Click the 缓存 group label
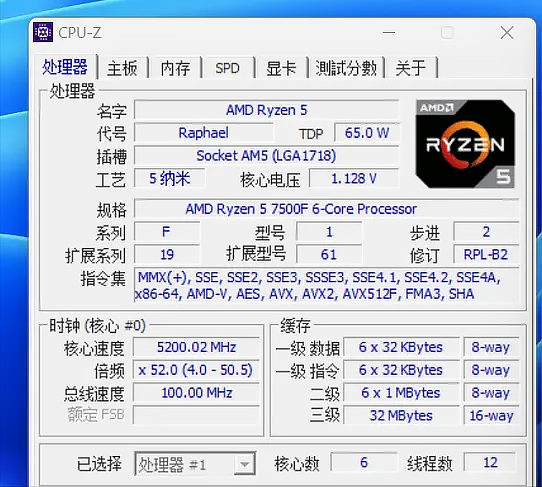Image resolution: width=542 pixels, height=487 pixels. [x=296, y=326]
